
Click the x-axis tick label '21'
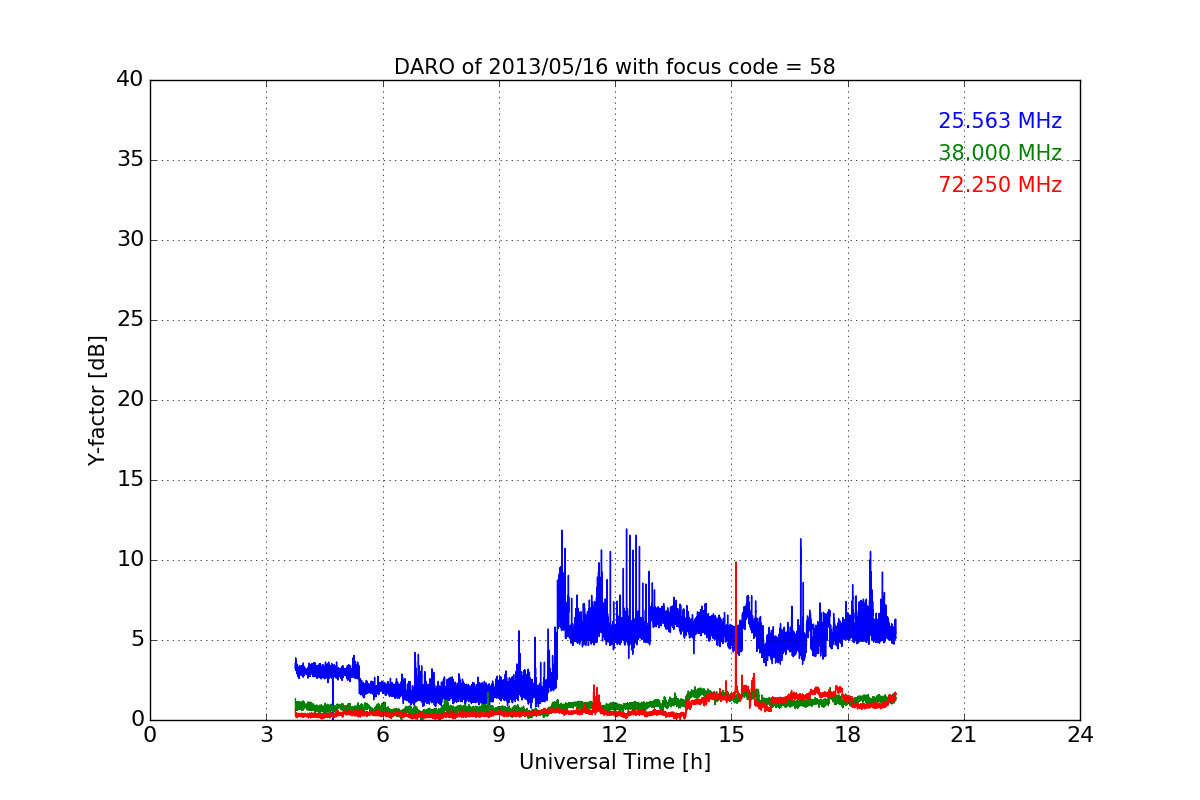964,734
